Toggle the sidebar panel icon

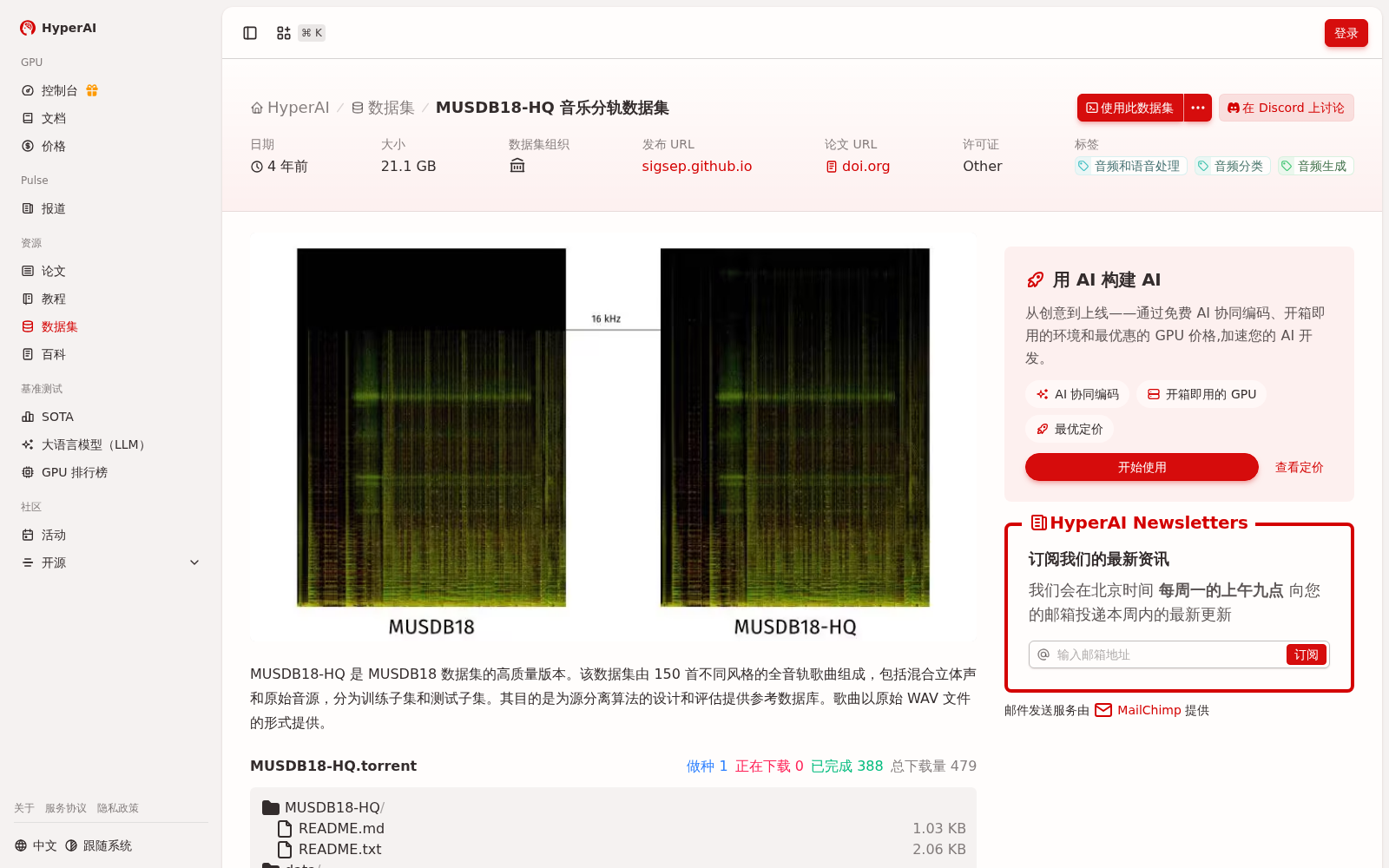250,33
